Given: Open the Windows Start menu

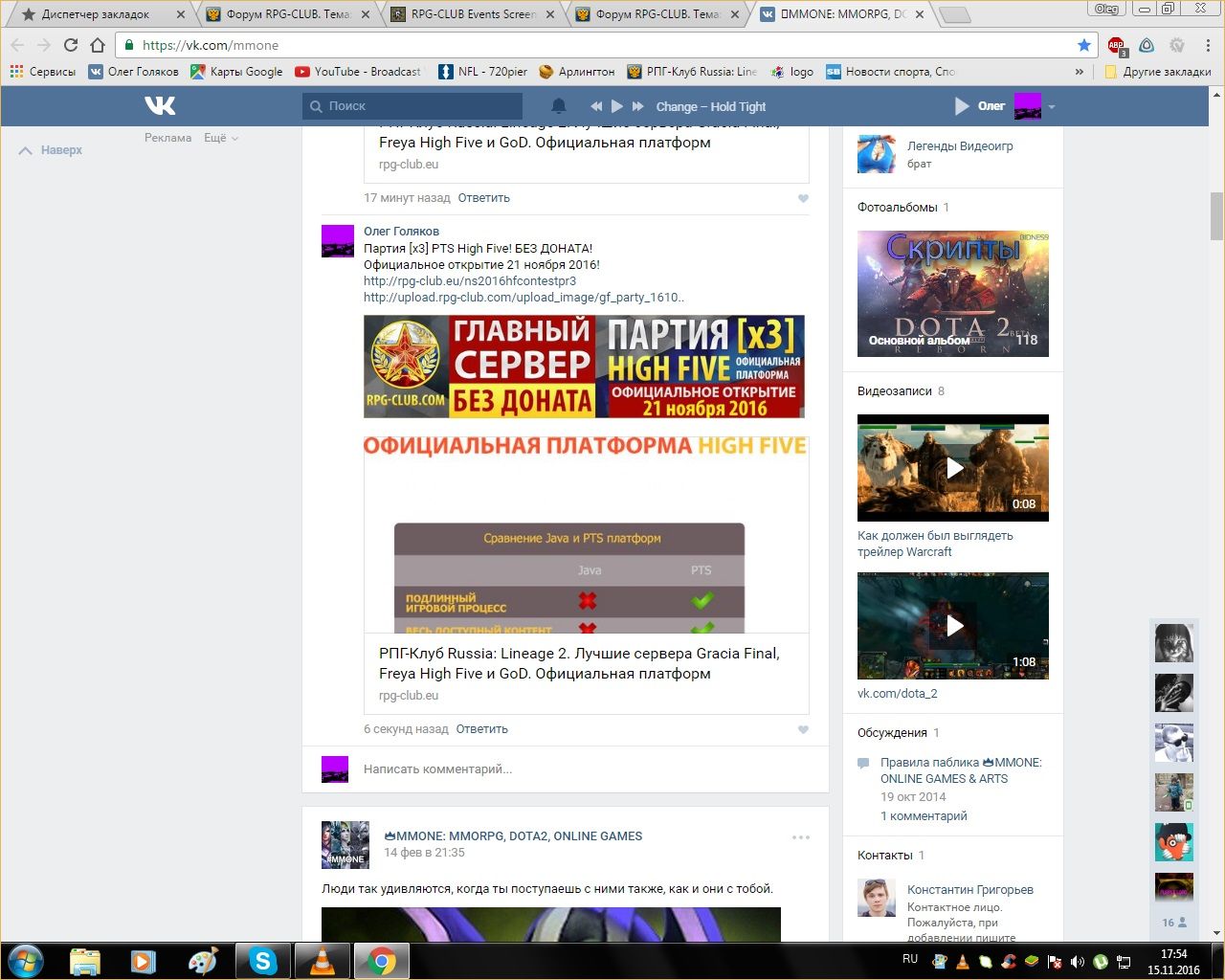Looking at the screenshot, I should coord(25,960).
